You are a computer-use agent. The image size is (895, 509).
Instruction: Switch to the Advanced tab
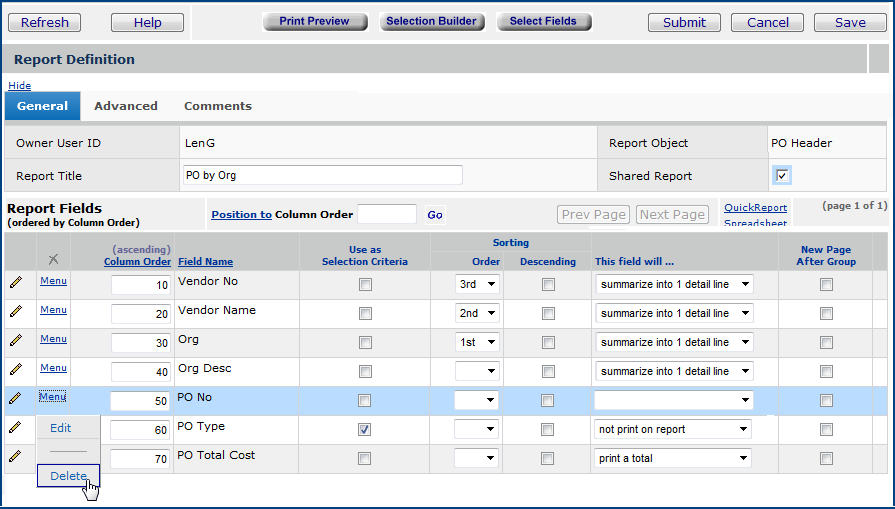pyautogui.click(x=126, y=106)
